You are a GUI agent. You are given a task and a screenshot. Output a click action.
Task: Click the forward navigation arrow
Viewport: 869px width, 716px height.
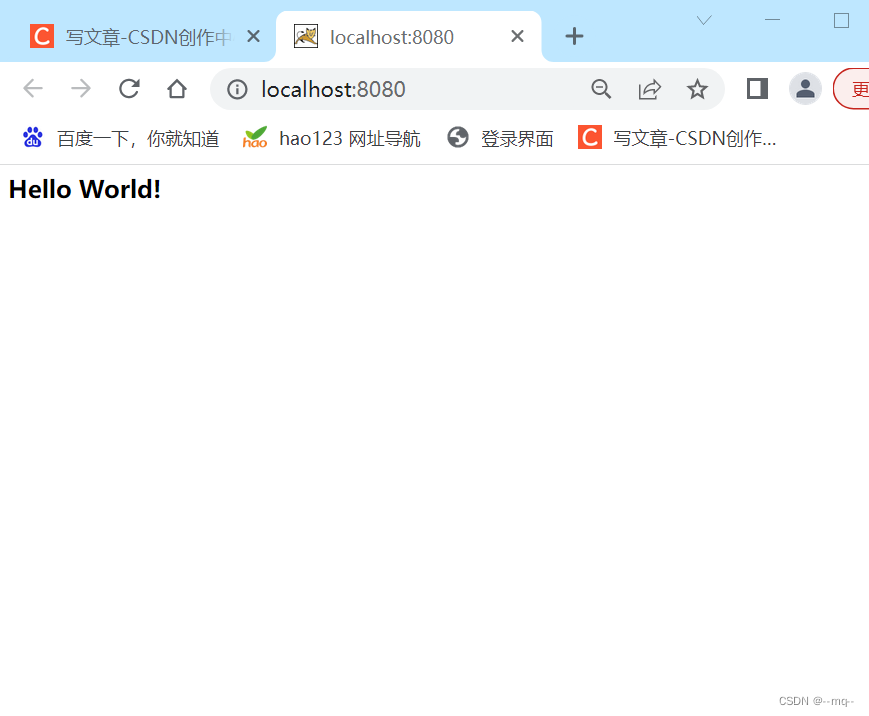tap(81, 88)
